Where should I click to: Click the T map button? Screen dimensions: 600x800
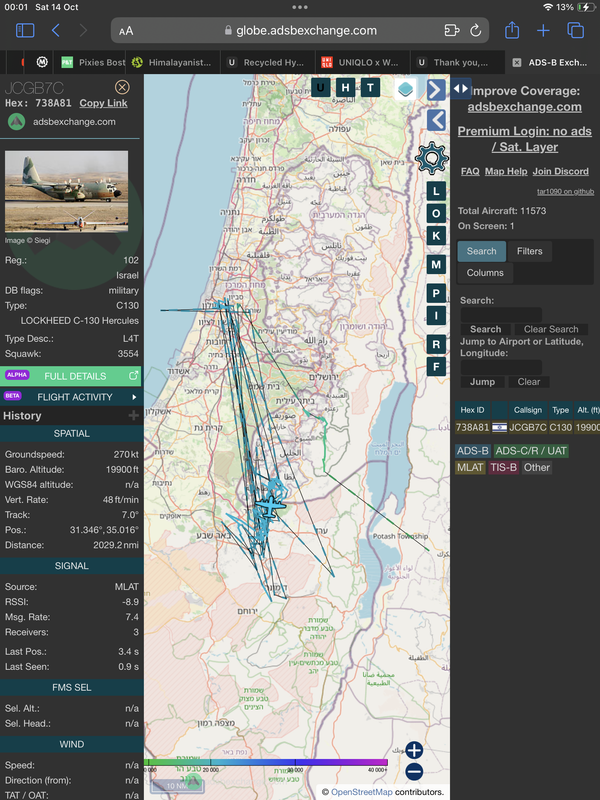point(370,88)
